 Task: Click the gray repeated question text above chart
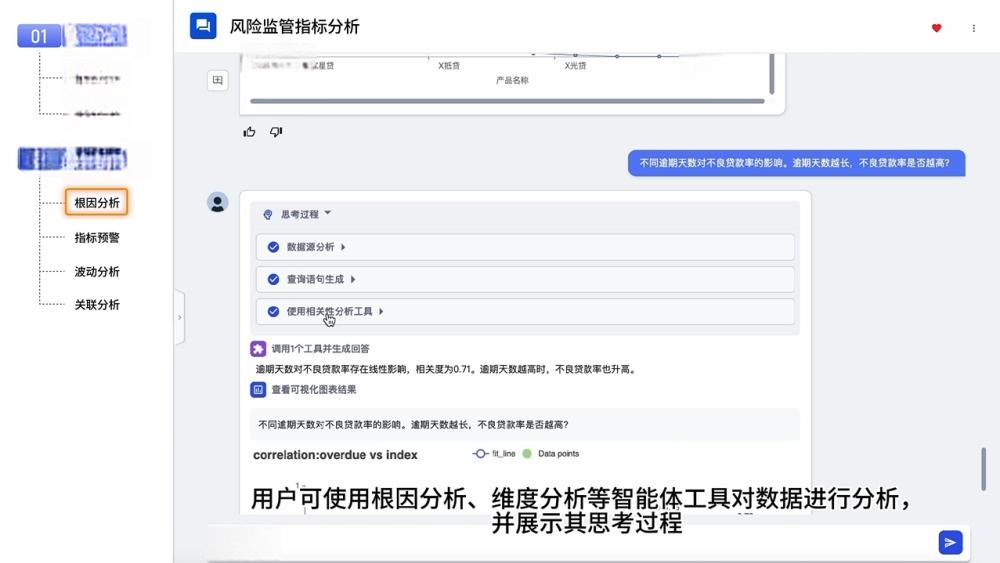pos(413,425)
